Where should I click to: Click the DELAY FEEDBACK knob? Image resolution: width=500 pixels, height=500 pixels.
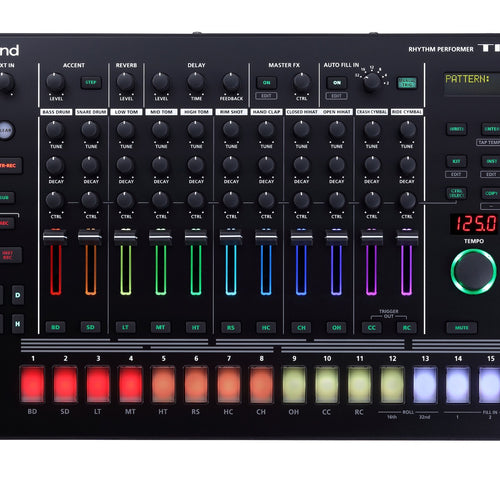tap(231, 82)
